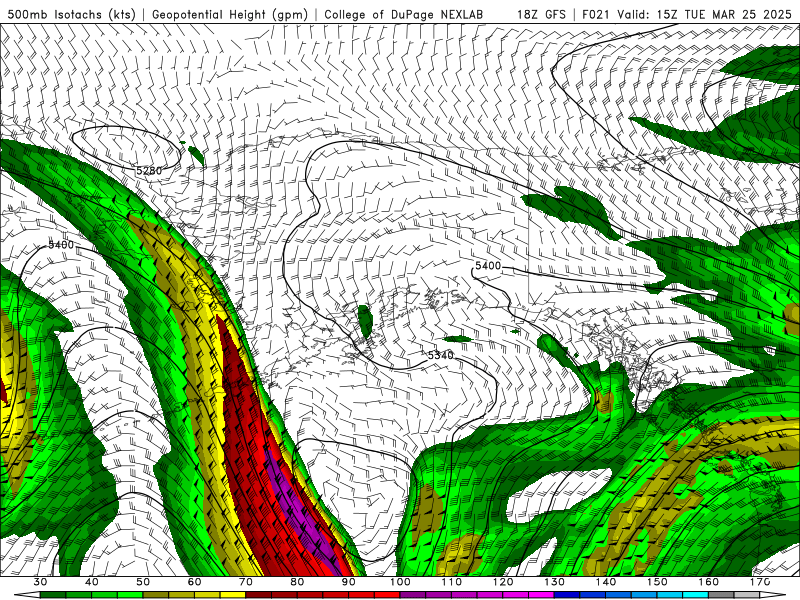Viewport: 800px width, 600px height.
Task: Click the 50 value on the legend
Action: (143, 582)
